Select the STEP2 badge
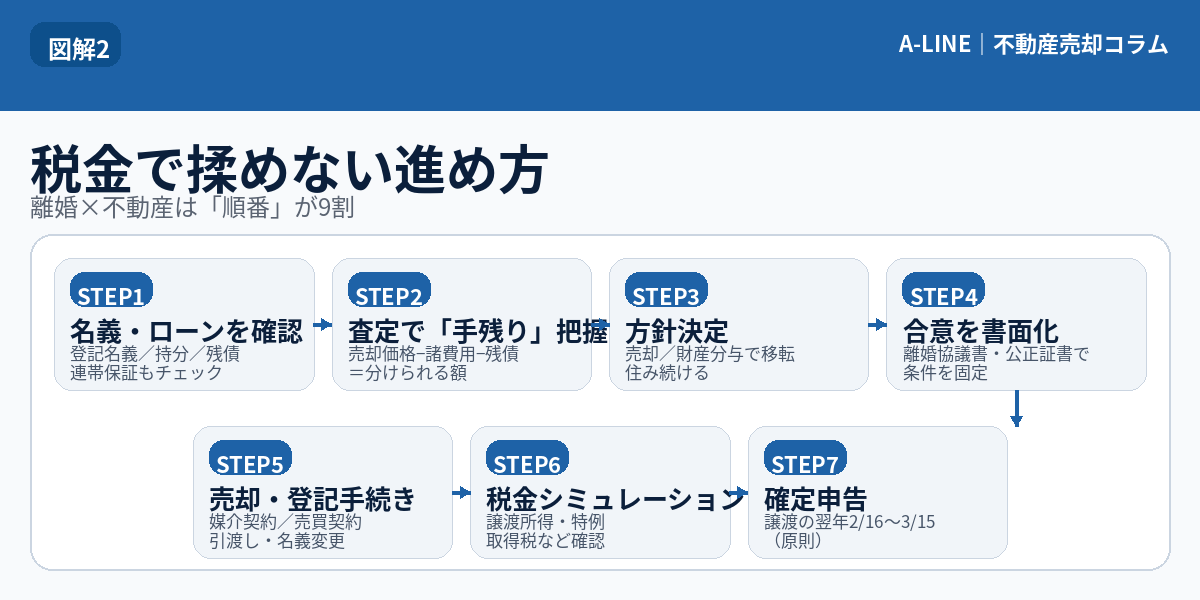The image size is (1200, 600). point(389,295)
